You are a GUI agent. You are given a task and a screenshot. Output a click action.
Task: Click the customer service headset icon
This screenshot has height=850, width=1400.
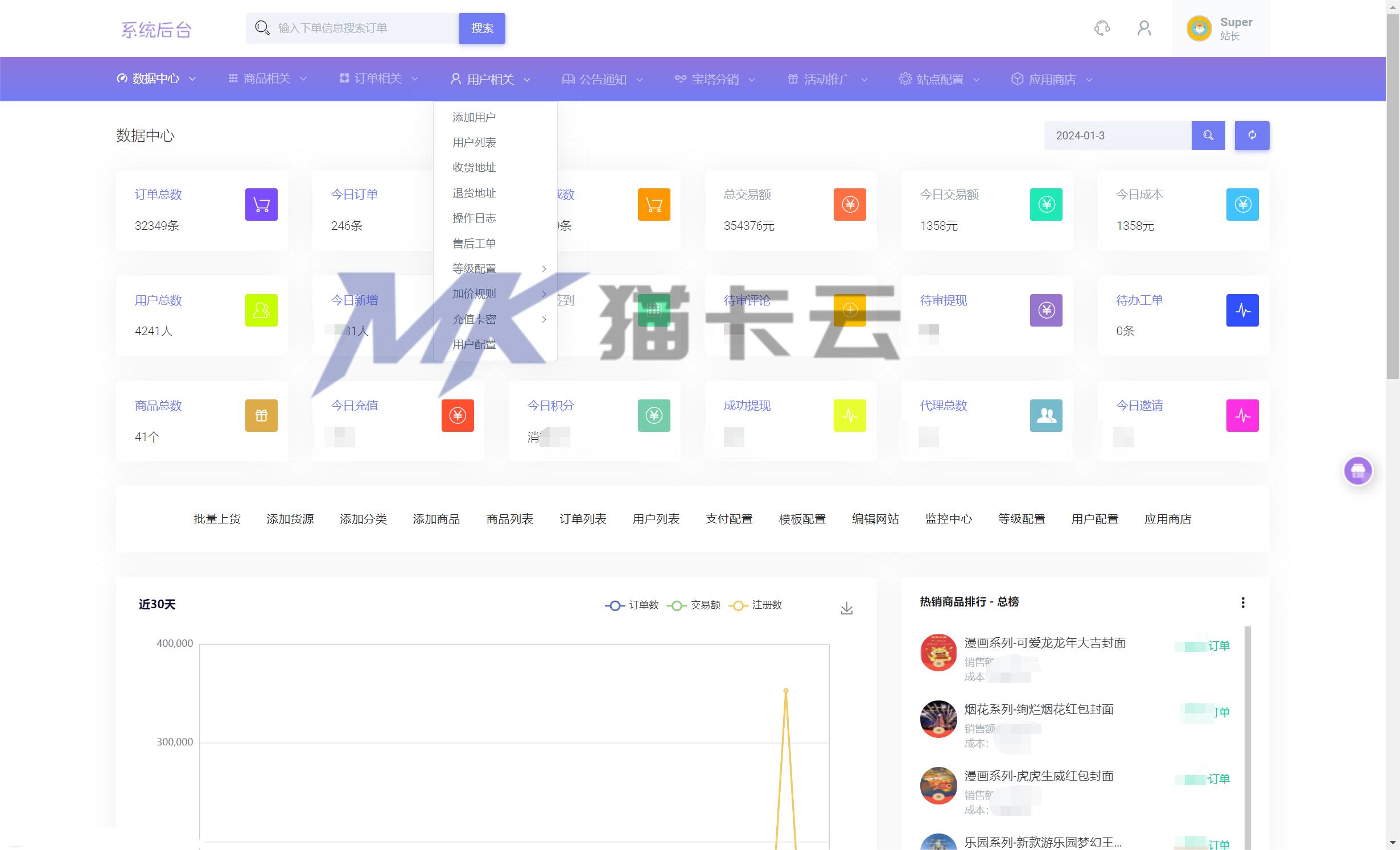coord(1102,28)
